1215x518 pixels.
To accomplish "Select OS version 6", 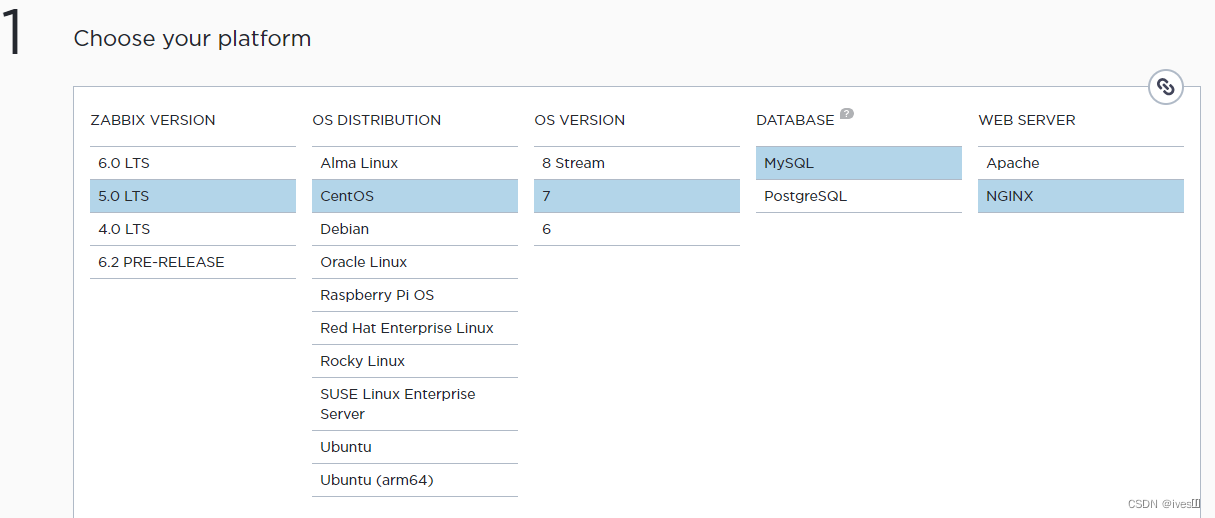I will [x=636, y=229].
